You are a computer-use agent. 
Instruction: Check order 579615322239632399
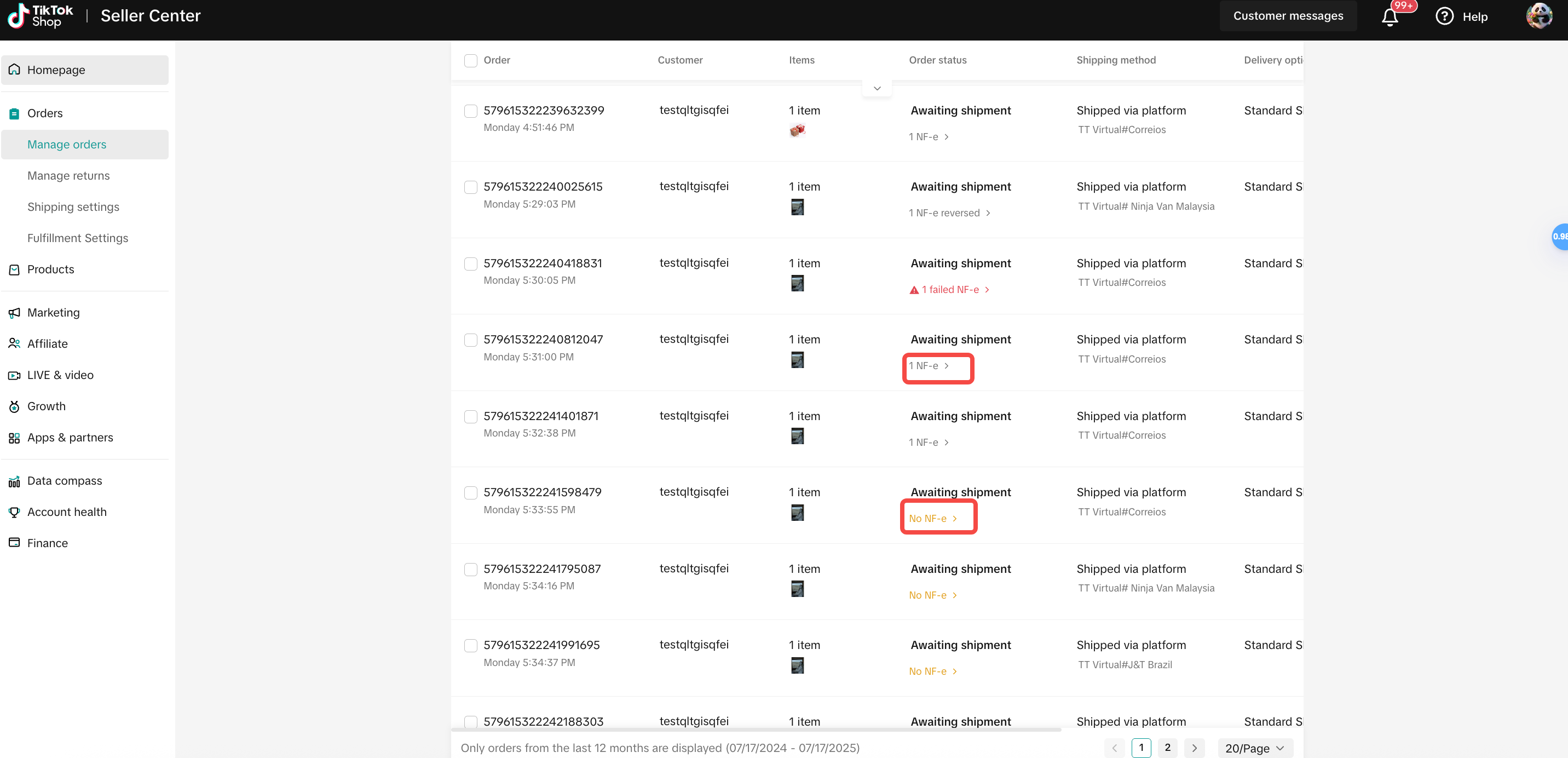pos(470,111)
